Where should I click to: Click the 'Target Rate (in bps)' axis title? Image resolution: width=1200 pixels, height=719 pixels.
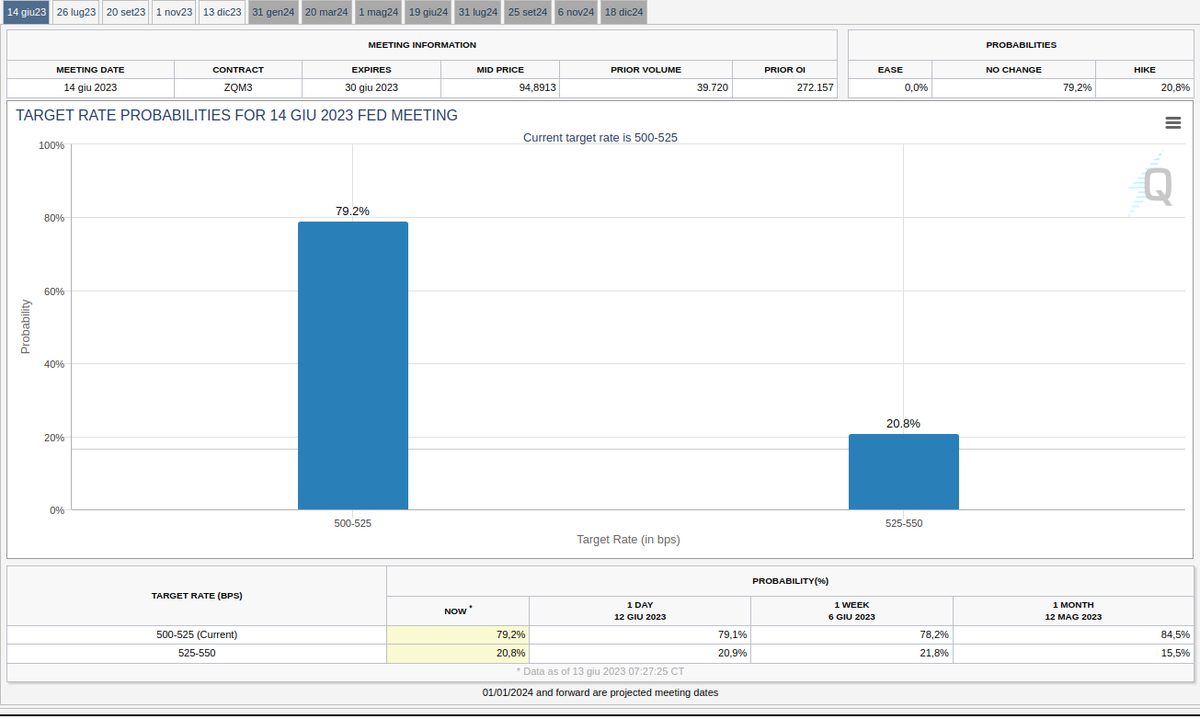[628, 539]
